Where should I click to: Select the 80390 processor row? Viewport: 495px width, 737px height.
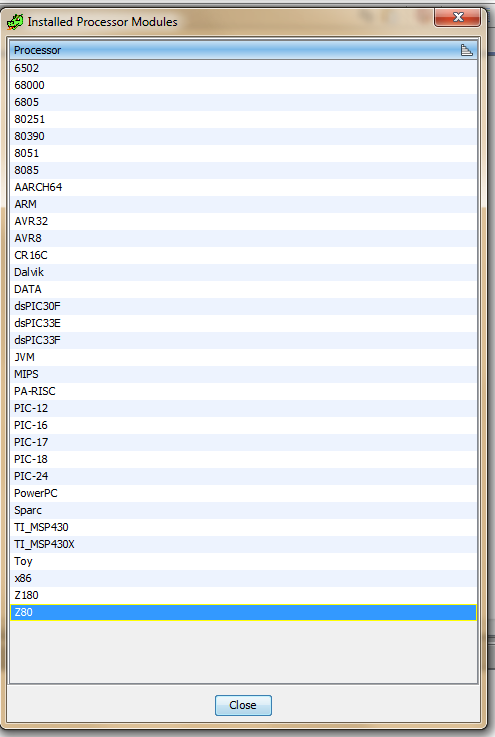pyautogui.click(x=243, y=136)
